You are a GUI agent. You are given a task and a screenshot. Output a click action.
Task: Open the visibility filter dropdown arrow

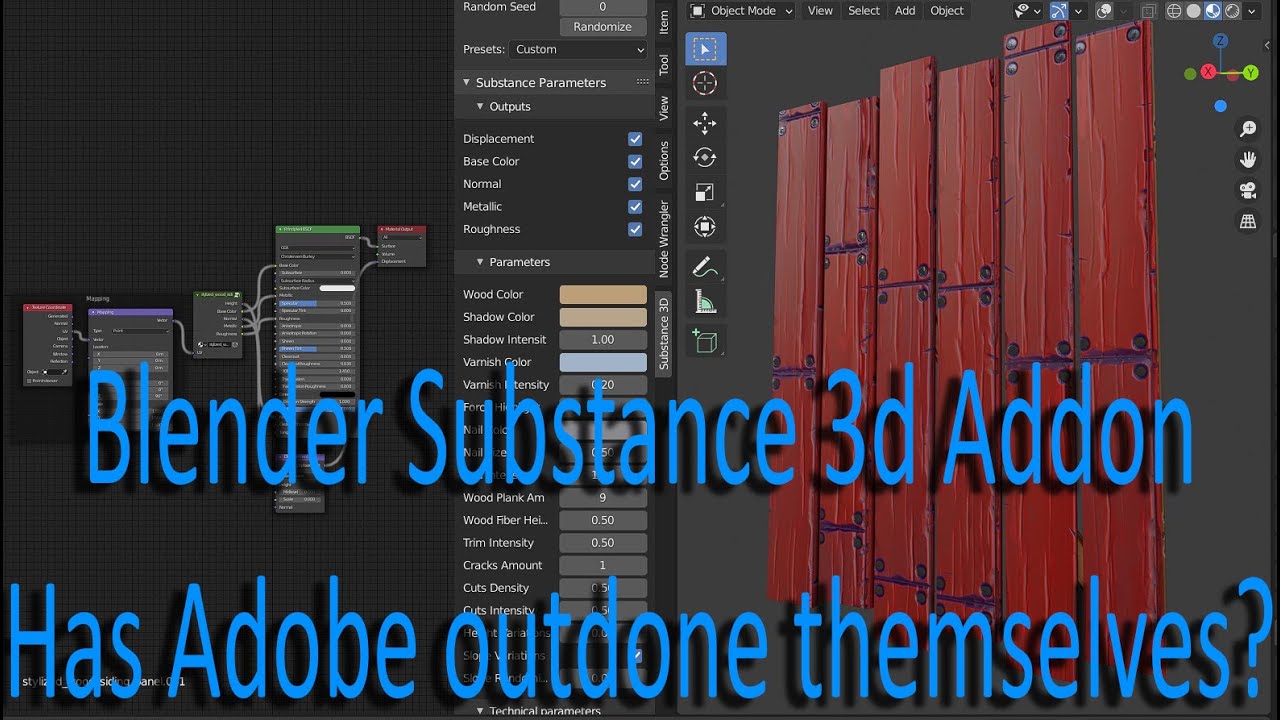coord(1039,11)
